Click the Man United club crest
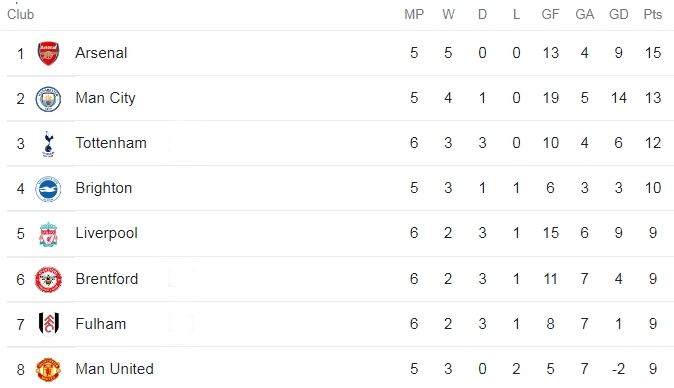Image resolution: width=674 pixels, height=388 pixels. click(48, 370)
